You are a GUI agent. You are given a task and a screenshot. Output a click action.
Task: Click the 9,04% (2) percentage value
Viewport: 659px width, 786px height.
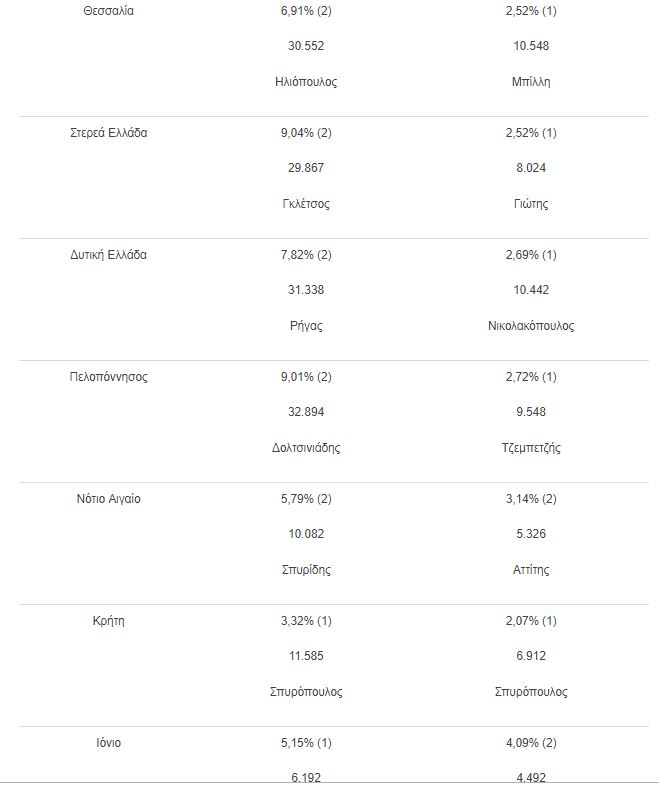(305, 133)
